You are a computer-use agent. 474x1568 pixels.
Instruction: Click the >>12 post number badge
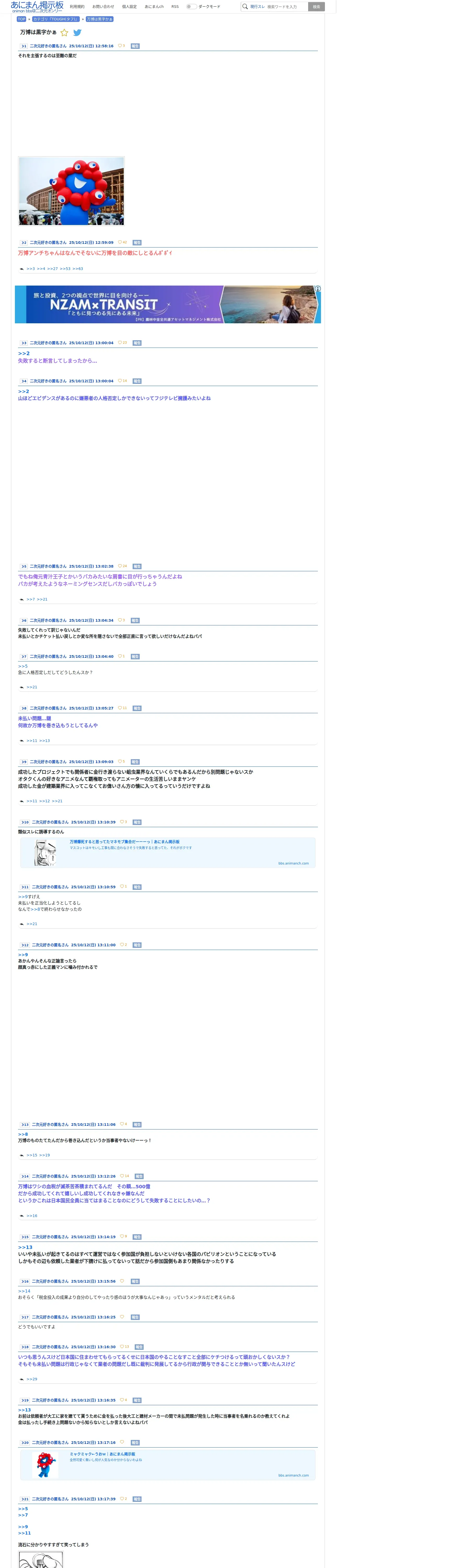(x=25, y=945)
